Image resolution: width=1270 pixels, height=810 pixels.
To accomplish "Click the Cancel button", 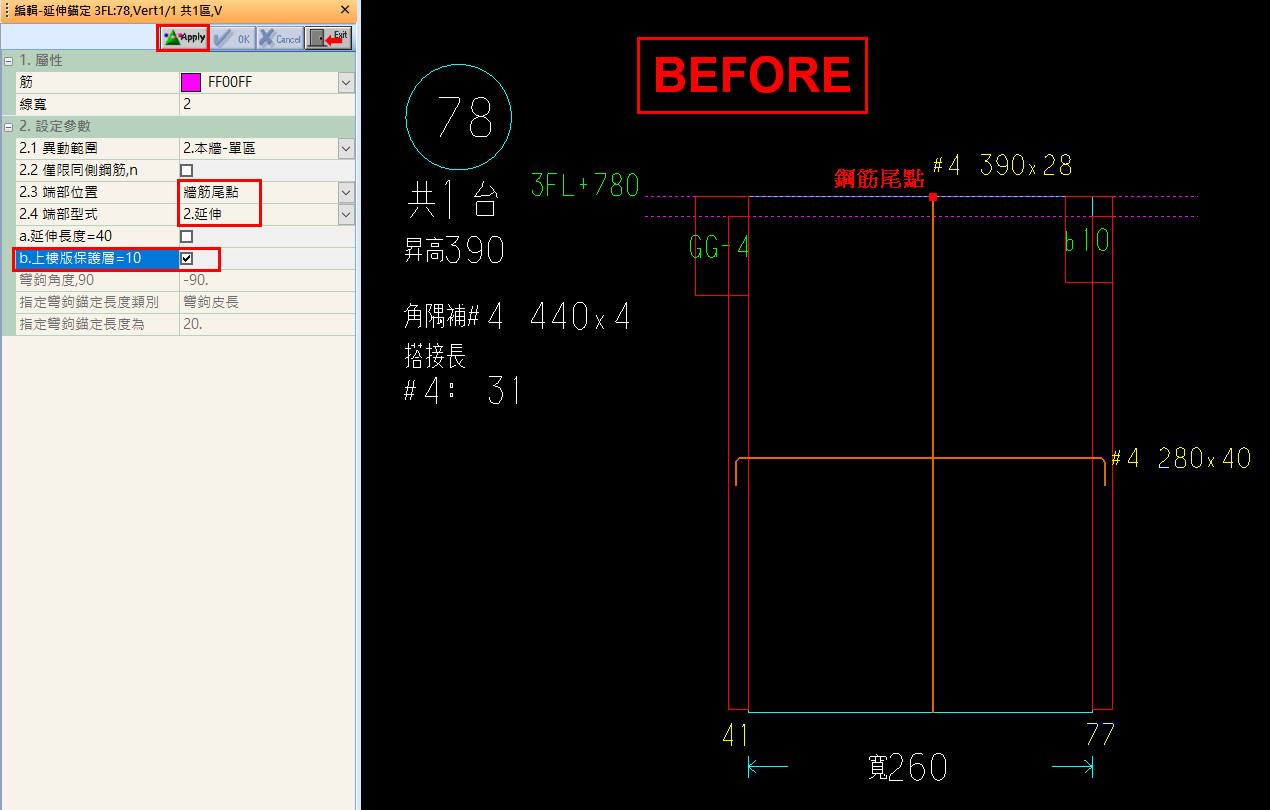I will pos(279,38).
